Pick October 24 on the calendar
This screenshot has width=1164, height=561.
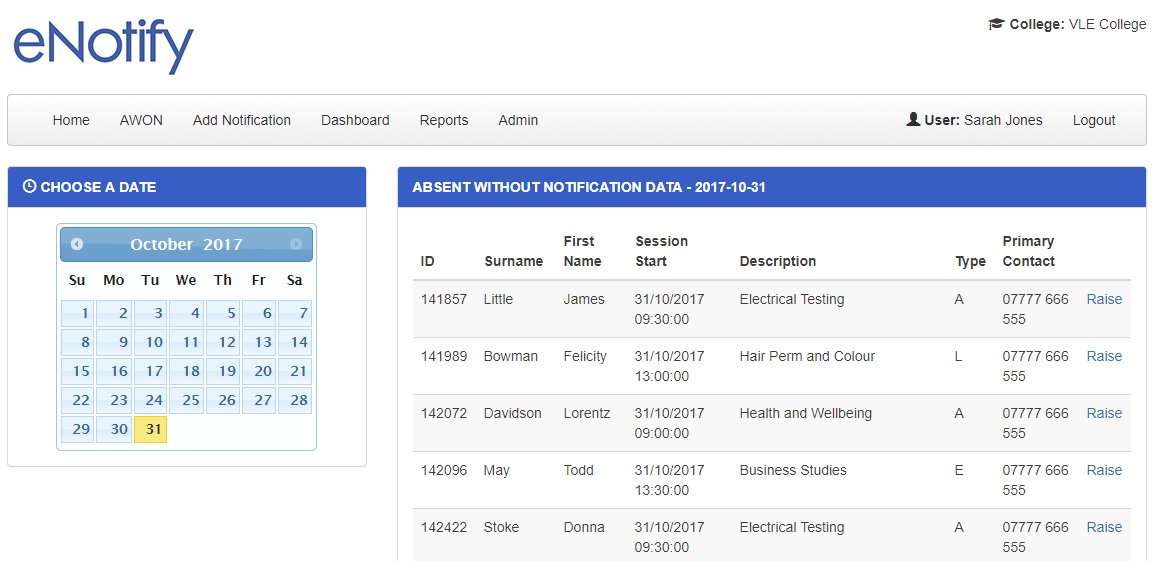pyautogui.click(x=150, y=400)
